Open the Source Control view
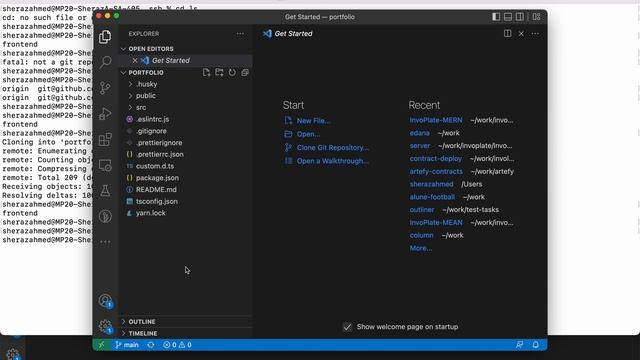The height and width of the screenshot is (360, 640). (105, 88)
